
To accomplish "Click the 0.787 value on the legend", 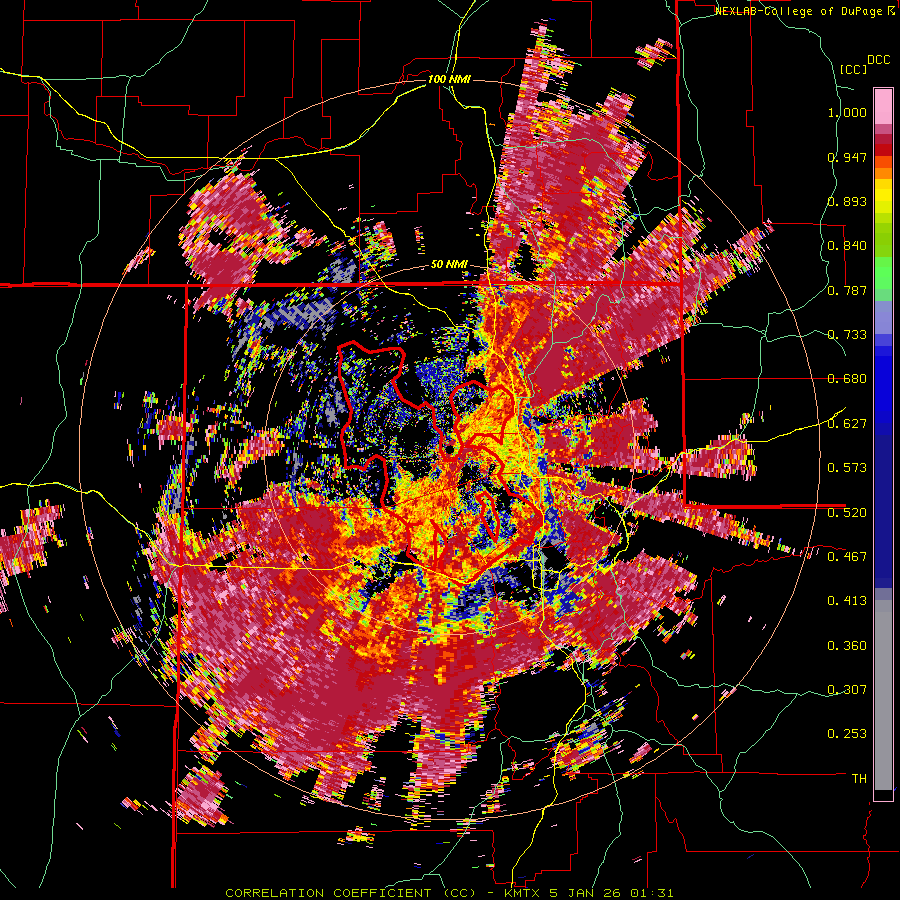I will [847, 290].
